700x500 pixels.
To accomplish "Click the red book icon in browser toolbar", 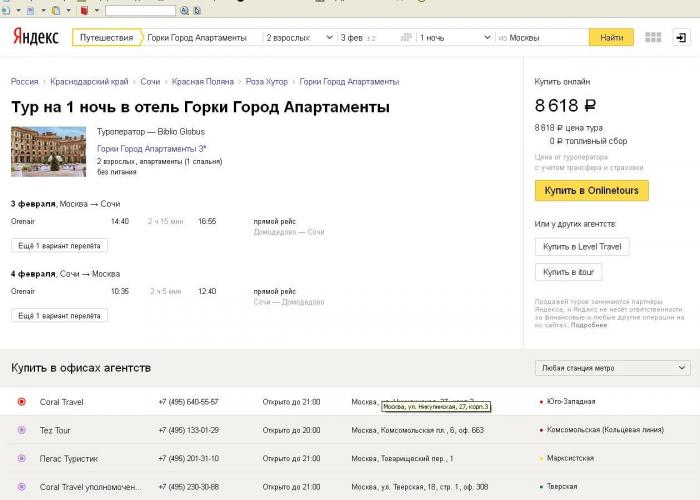I will pos(84,10).
